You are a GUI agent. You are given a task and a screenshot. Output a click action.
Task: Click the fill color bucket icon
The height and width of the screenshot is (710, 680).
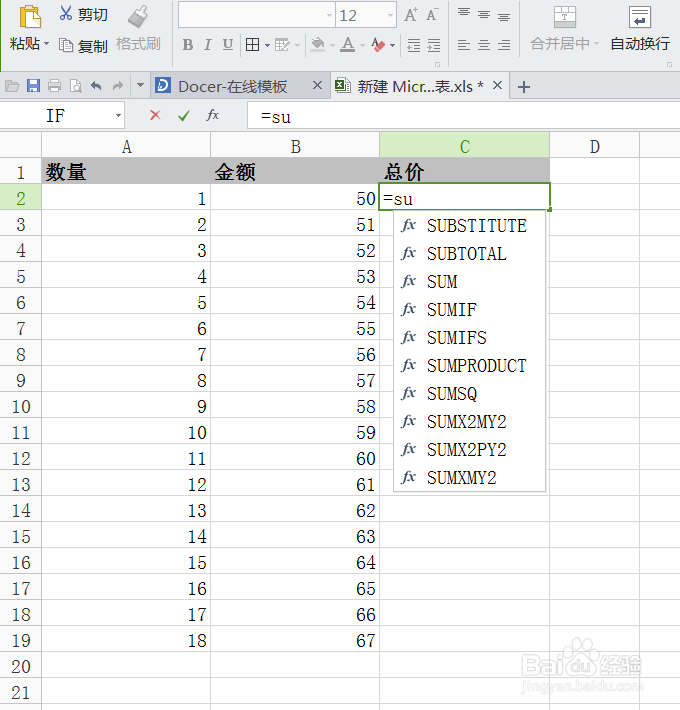coord(318,44)
